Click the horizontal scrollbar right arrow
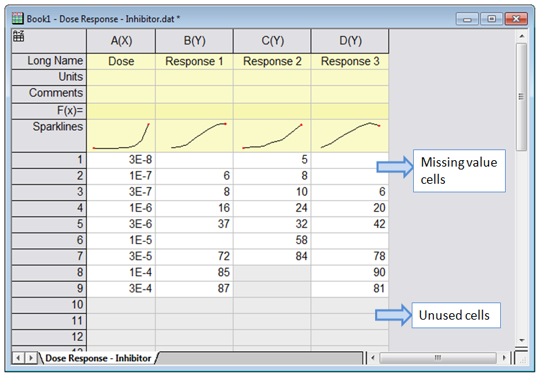 point(504,358)
